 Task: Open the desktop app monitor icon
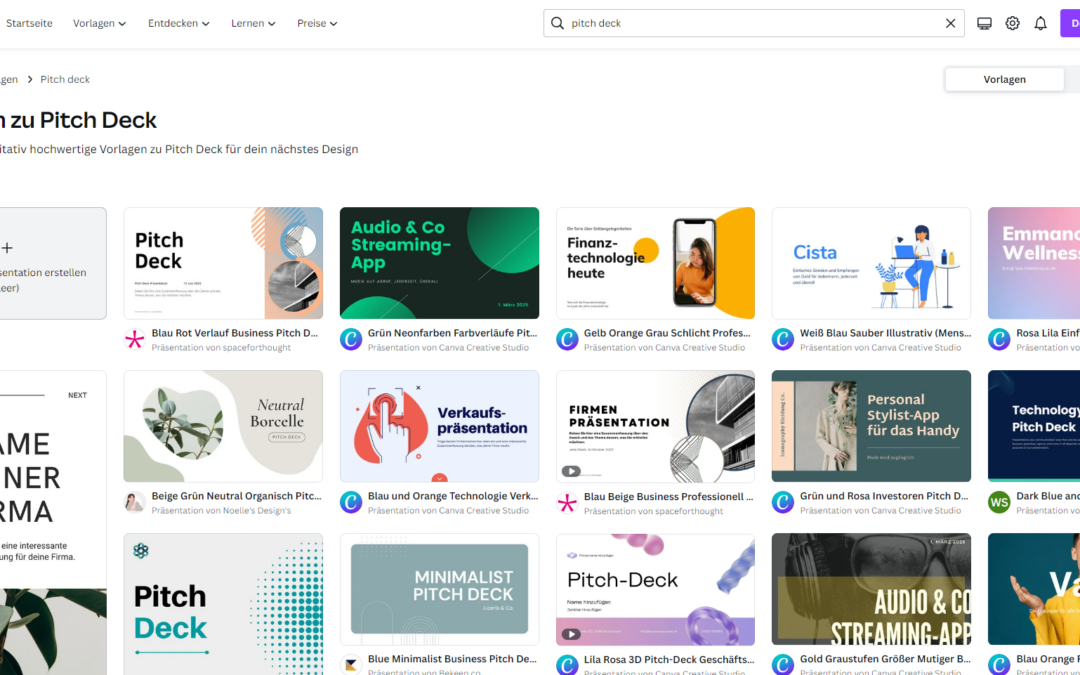(984, 23)
